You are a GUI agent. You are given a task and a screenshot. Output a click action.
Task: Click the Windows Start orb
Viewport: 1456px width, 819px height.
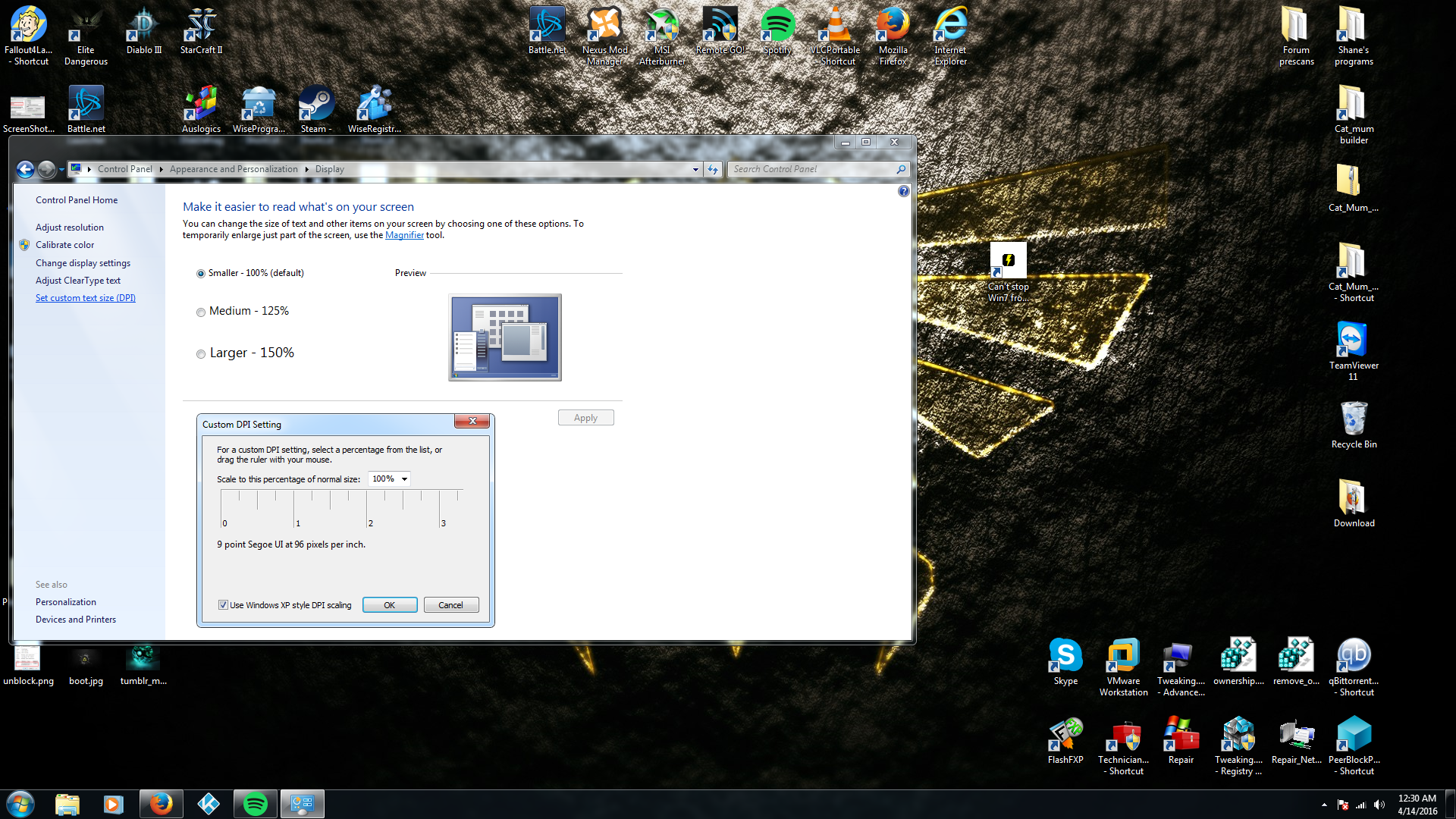coord(20,804)
